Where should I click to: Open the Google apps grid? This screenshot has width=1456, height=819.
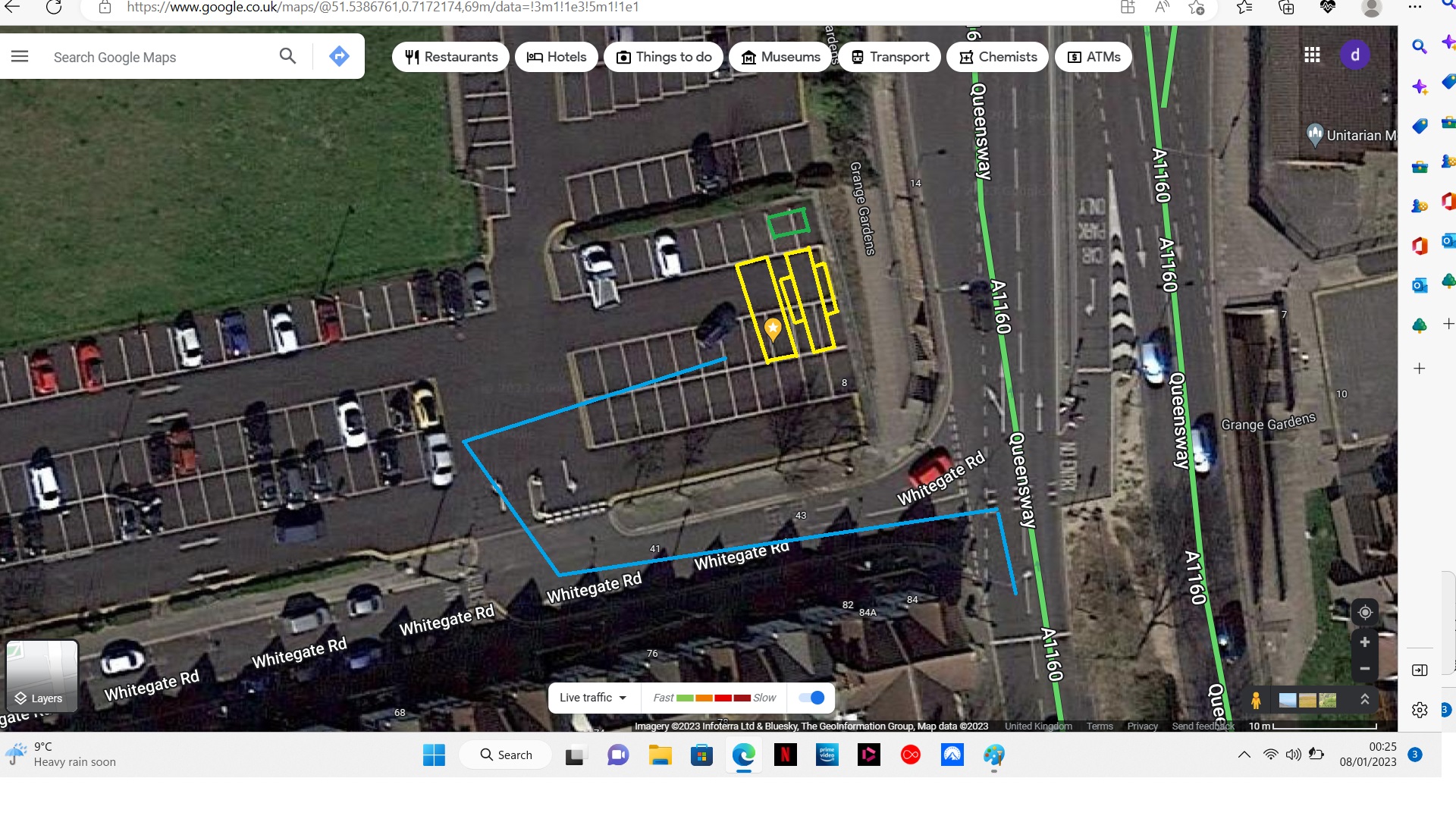click(x=1312, y=55)
